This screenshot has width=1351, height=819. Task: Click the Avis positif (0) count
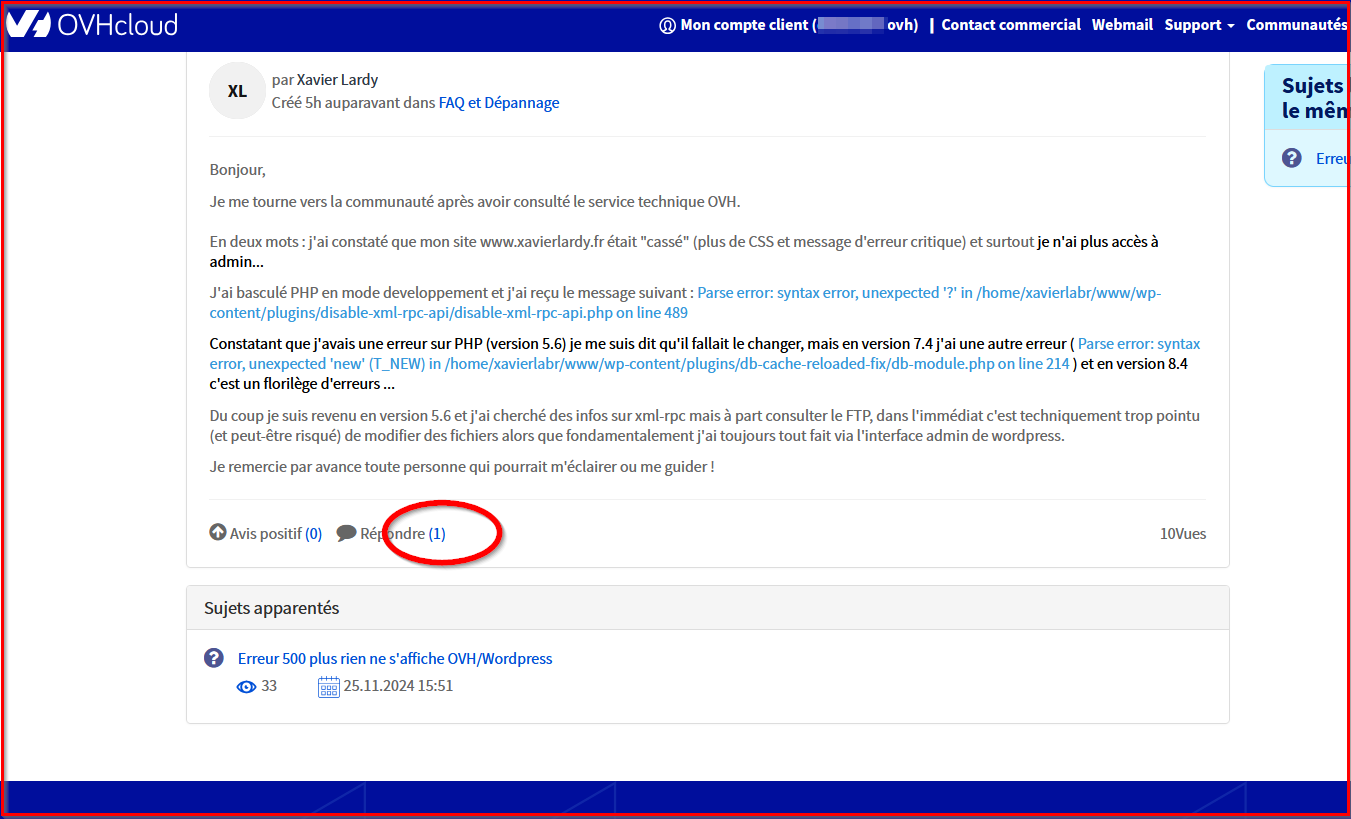pyautogui.click(x=313, y=534)
